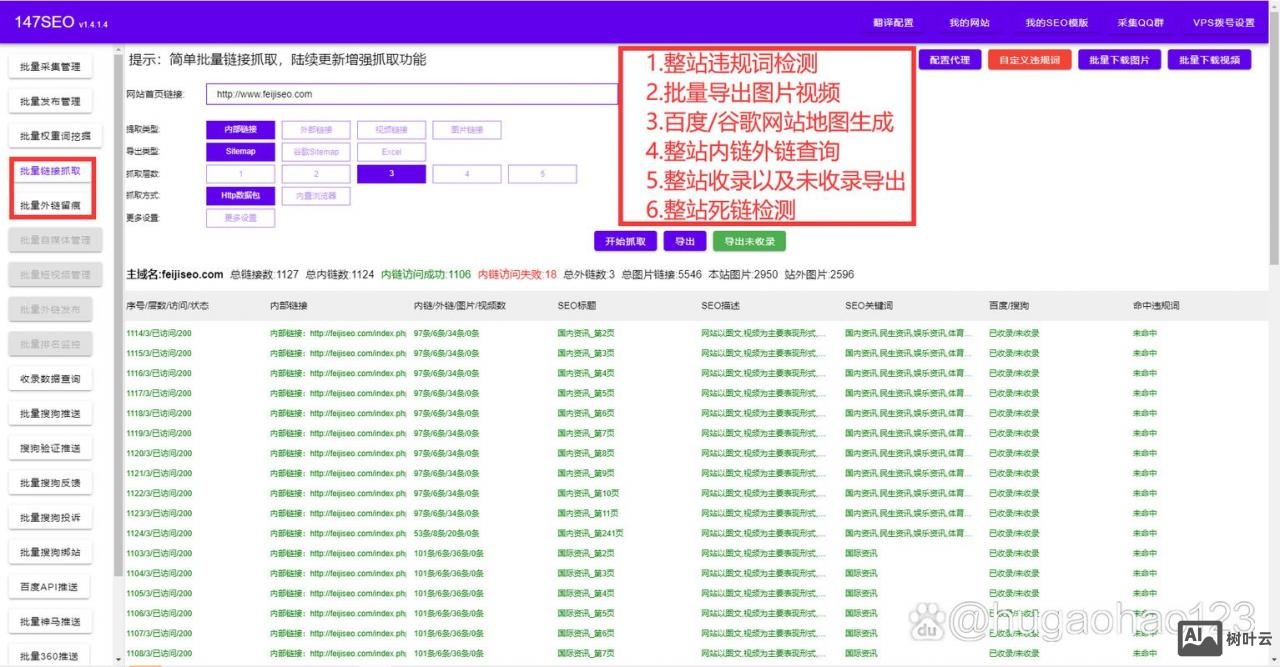The width and height of the screenshot is (1280, 667).
Task: Open the 批量采集管理 panel
Action: (x=49, y=65)
